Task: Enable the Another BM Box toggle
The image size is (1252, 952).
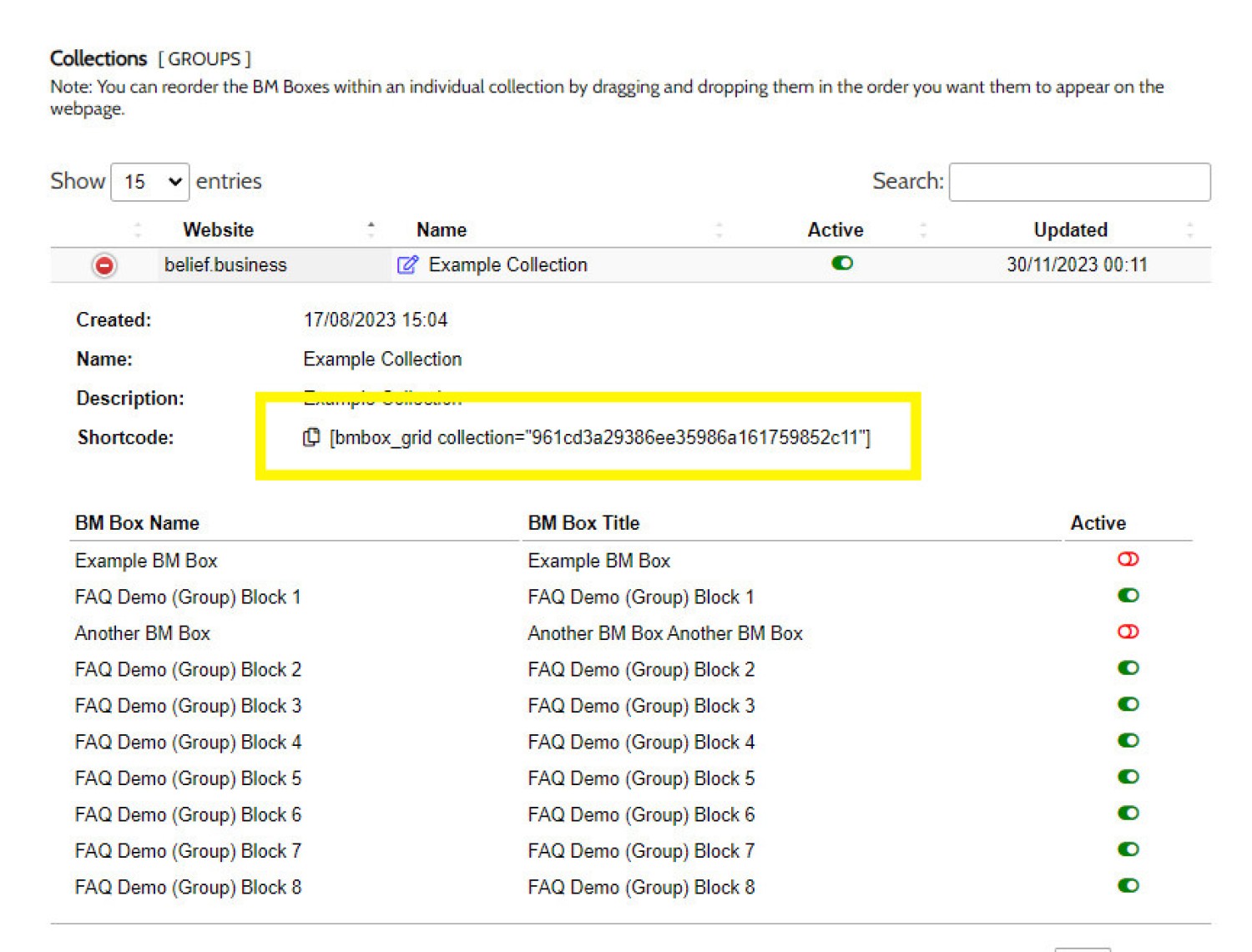Action: (x=1128, y=632)
